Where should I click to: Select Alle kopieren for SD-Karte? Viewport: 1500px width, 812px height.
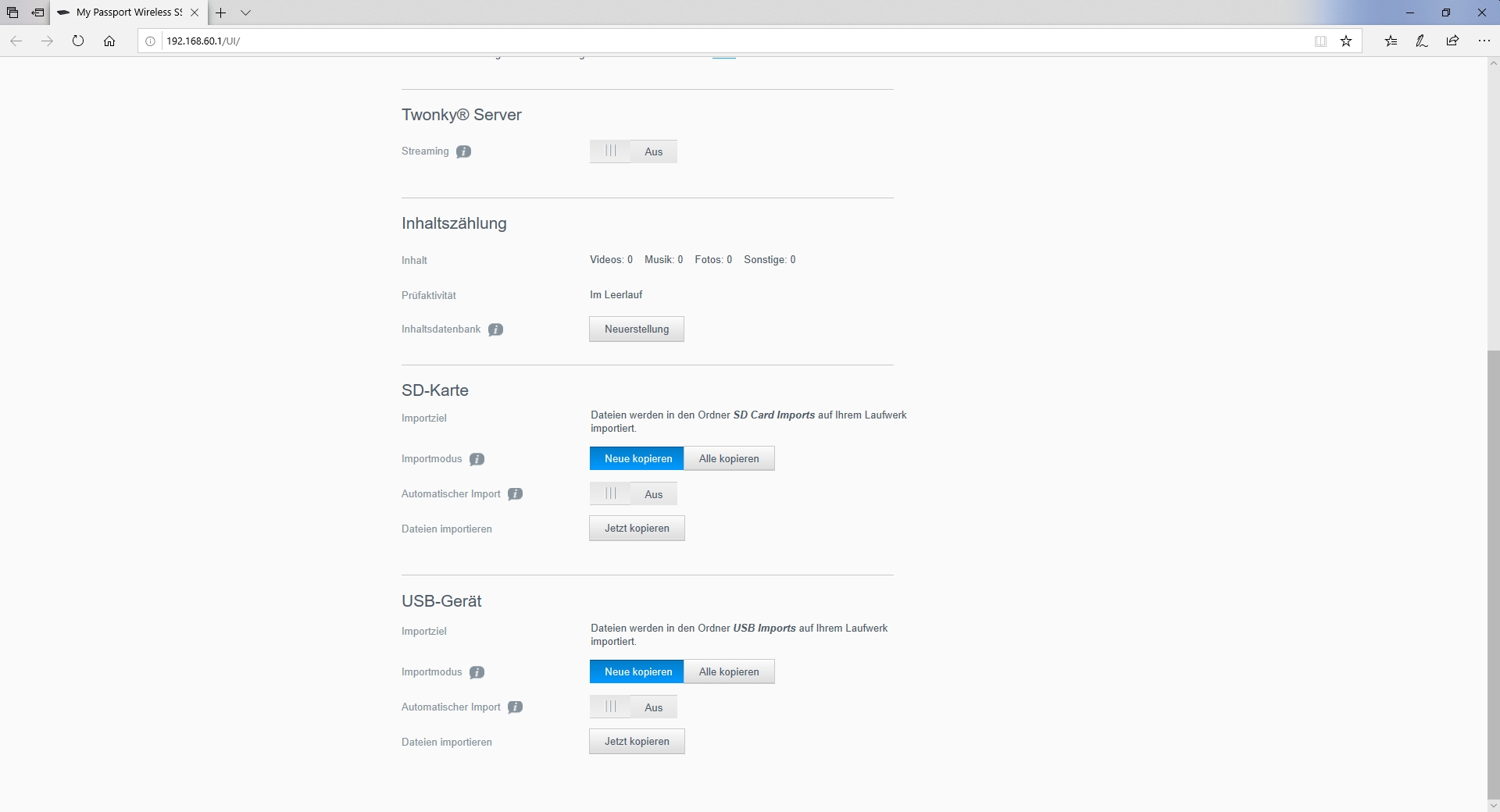[729, 459]
